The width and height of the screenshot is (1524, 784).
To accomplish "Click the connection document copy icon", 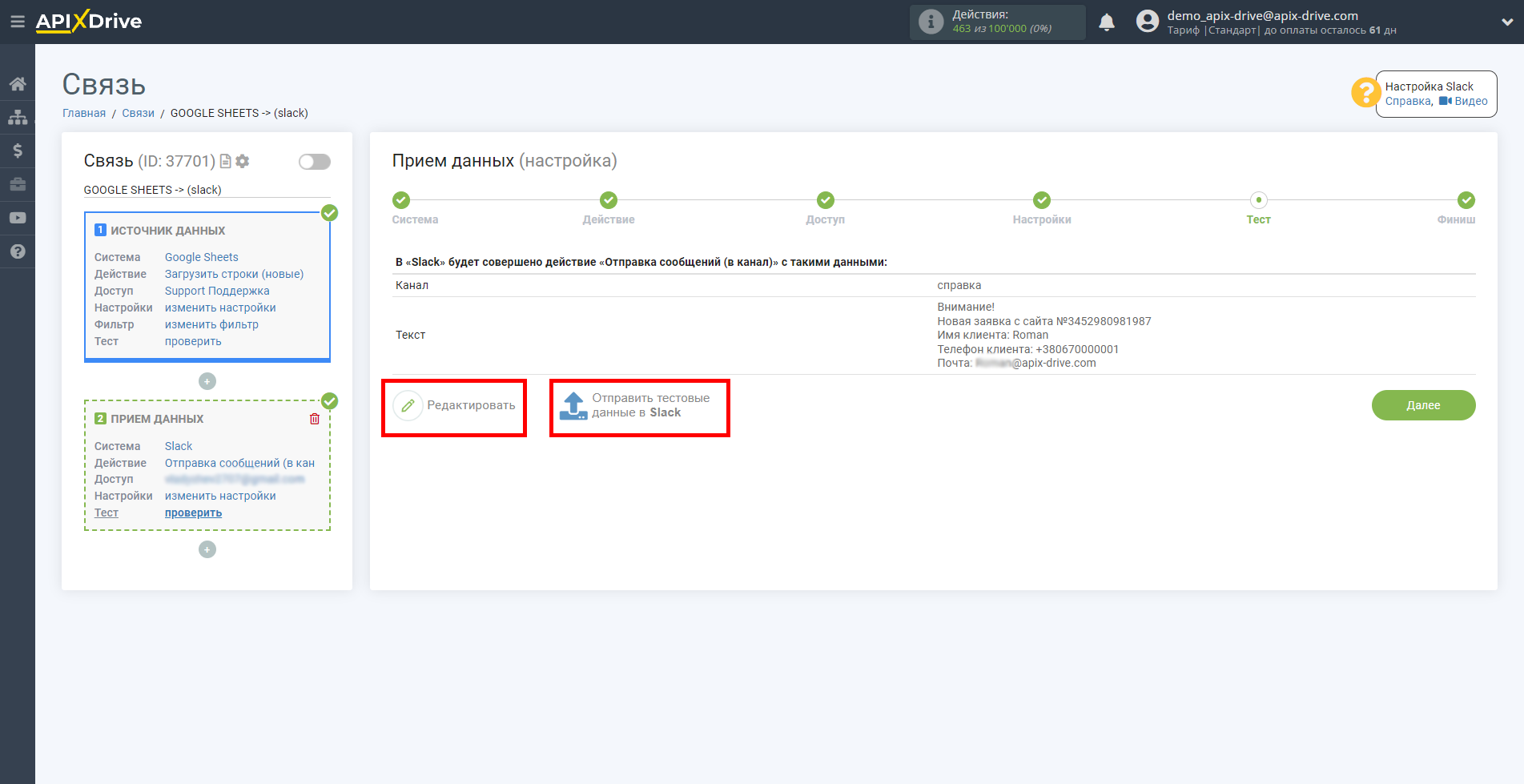I will [x=226, y=161].
